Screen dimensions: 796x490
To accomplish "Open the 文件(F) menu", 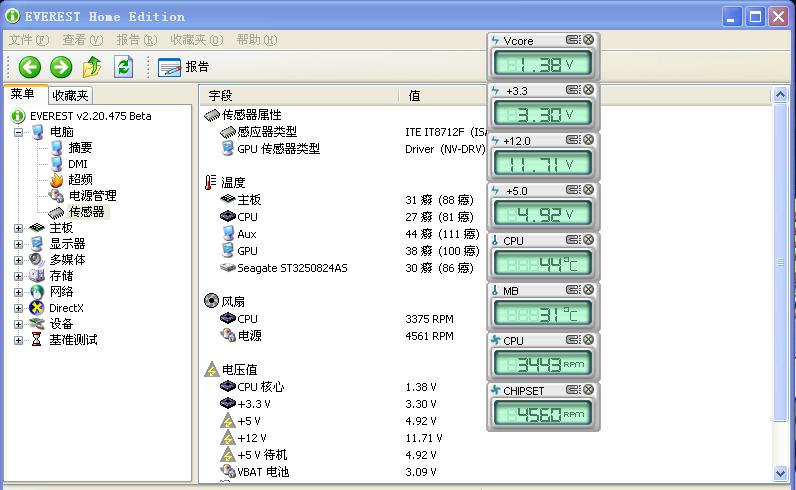I will (x=28, y=40).
